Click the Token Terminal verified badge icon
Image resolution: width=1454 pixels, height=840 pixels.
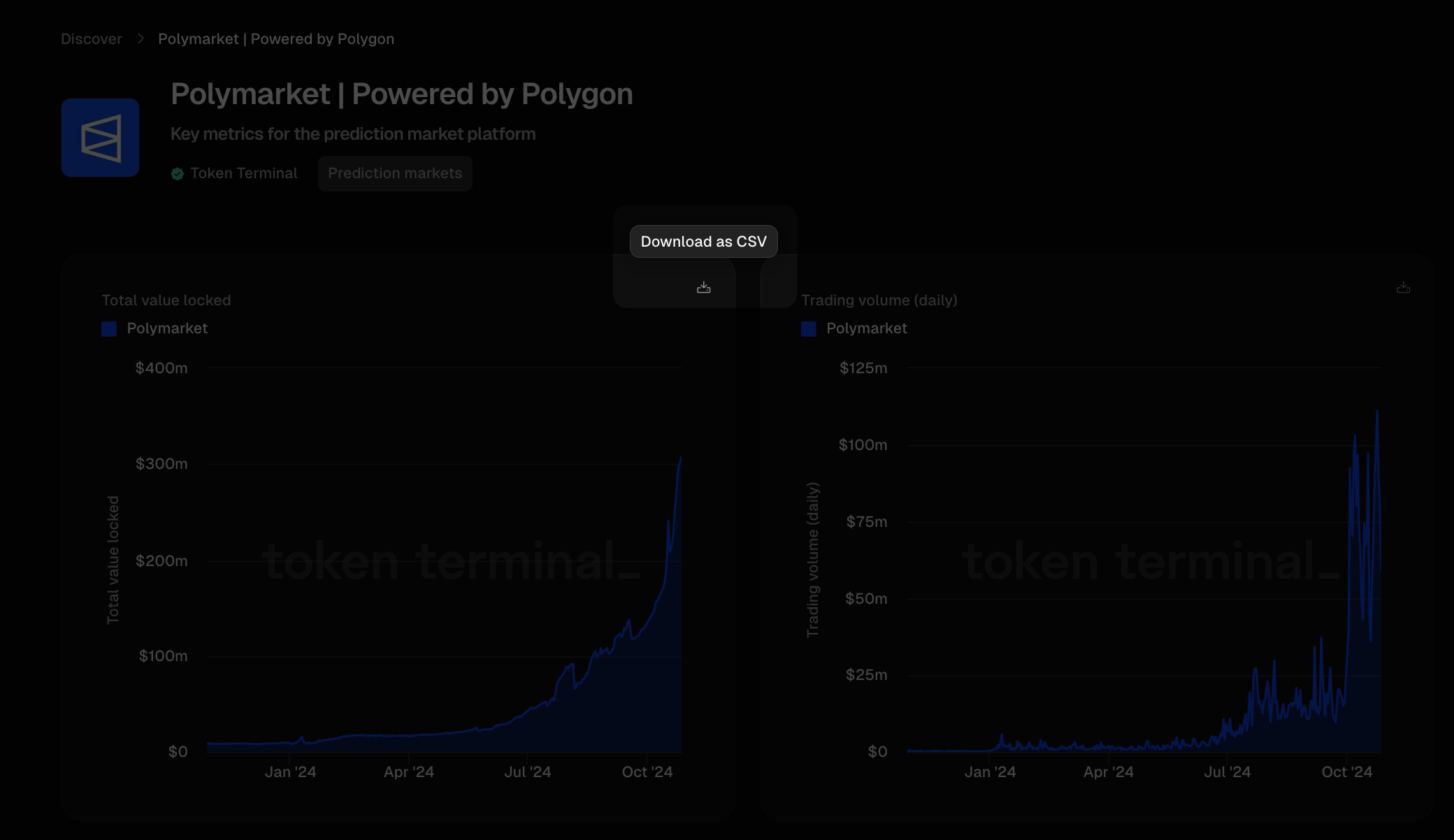[x=178, y=173]
